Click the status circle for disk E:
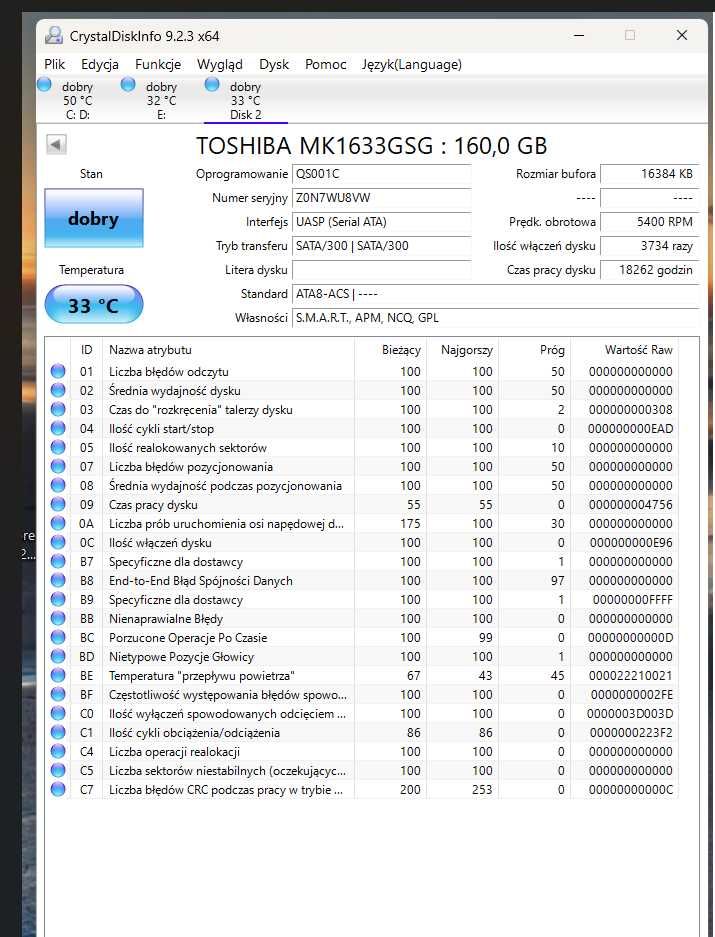Screen dimensions: 715x937 (x=128, y=84)
